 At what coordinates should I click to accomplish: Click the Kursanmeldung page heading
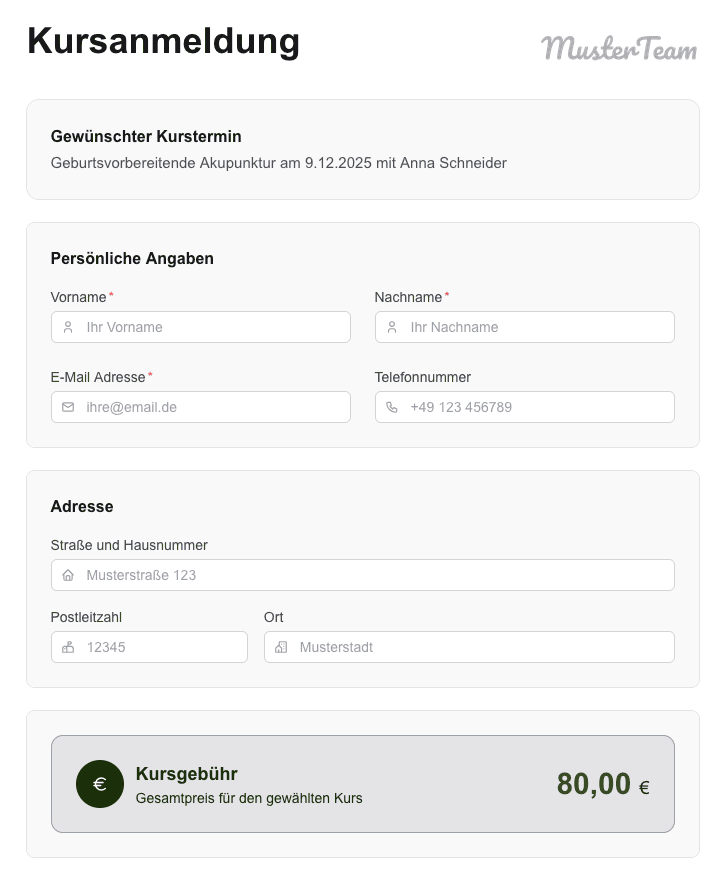[163, 42]
